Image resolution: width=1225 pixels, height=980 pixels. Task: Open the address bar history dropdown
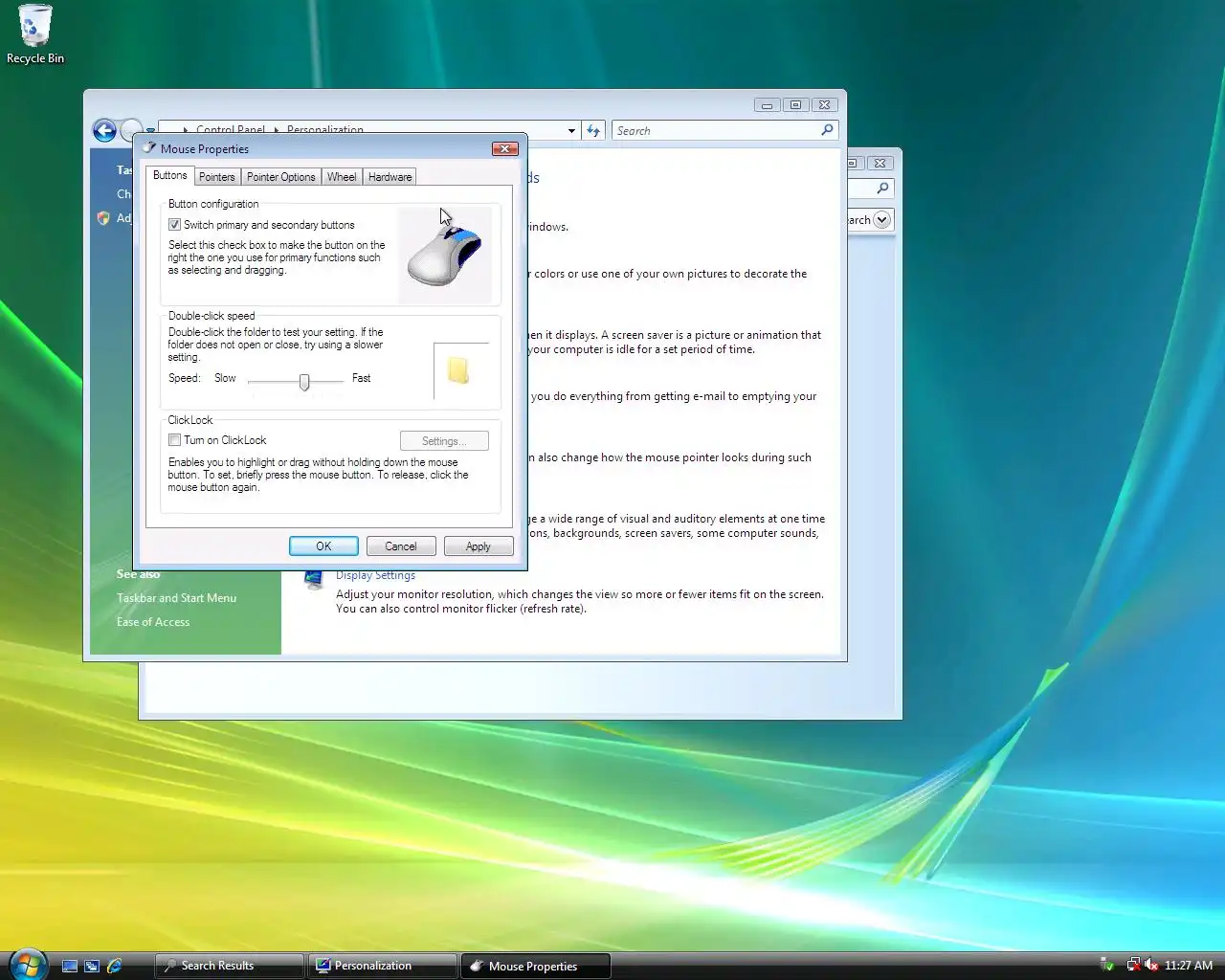pos(571,131)
